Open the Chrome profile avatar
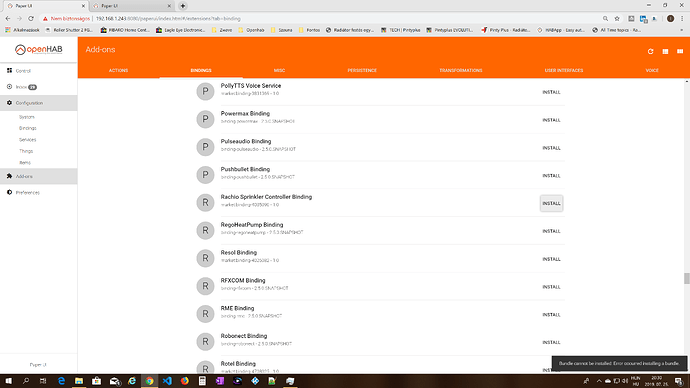Image resolution: width=690 pixels, height=388 pixels. coord(670,18)
